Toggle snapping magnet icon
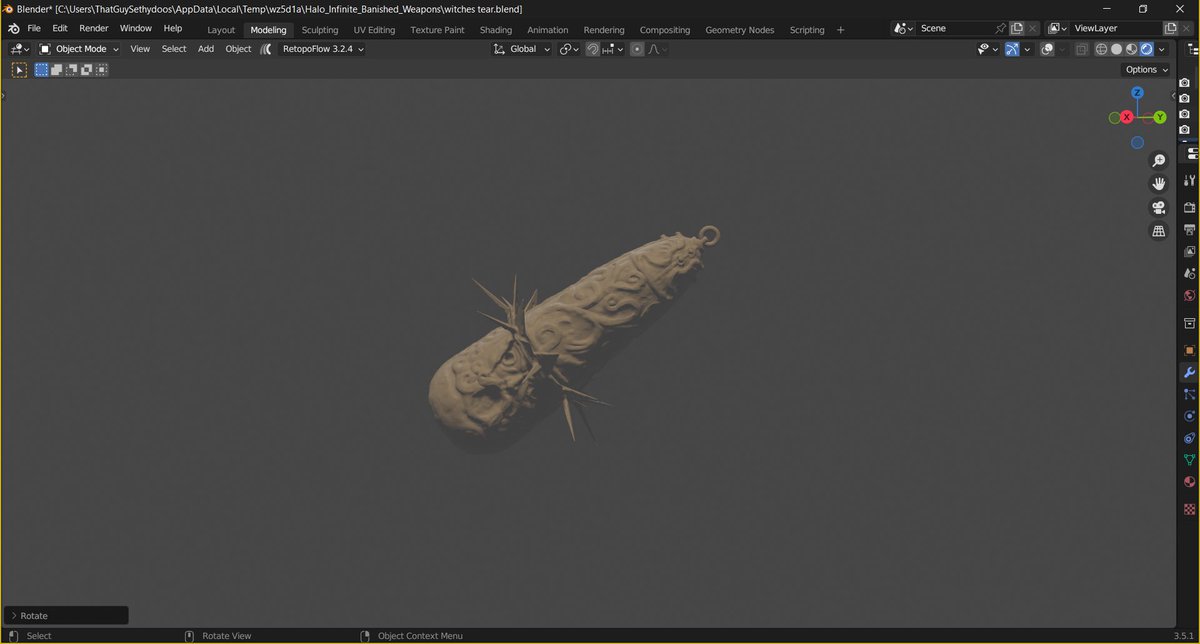This screenshot has width=1200, height=644. (x=592, y=48)
